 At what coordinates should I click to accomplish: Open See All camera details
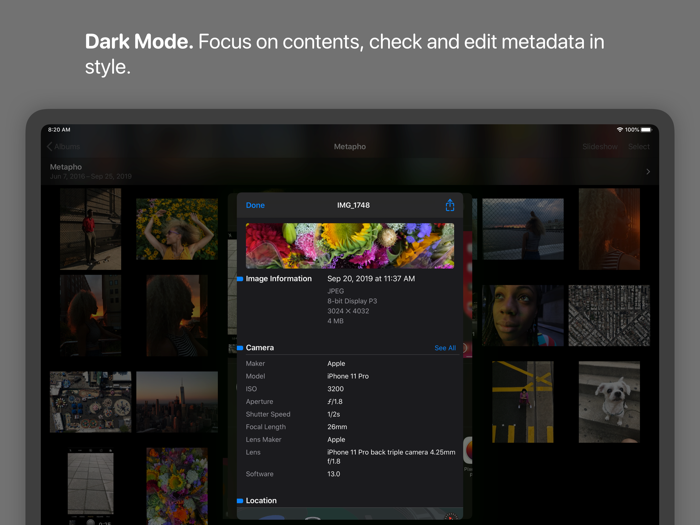coord(445,348)
